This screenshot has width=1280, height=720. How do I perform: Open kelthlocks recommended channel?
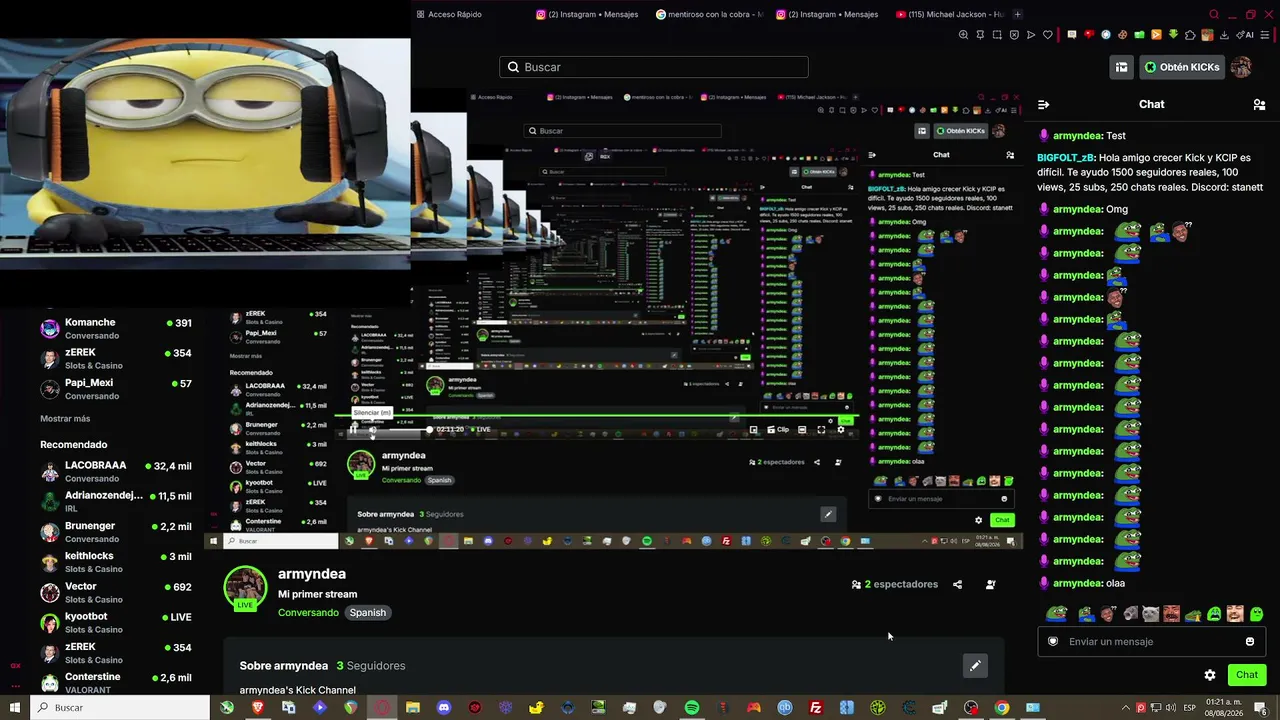(x=116, y=562)
